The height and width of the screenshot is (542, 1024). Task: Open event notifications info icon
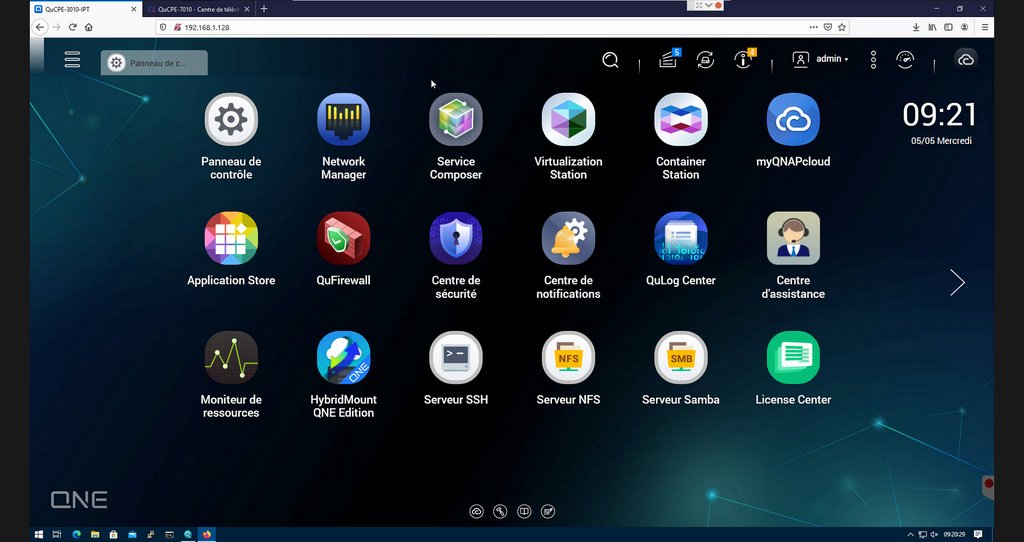pos(743,60)
